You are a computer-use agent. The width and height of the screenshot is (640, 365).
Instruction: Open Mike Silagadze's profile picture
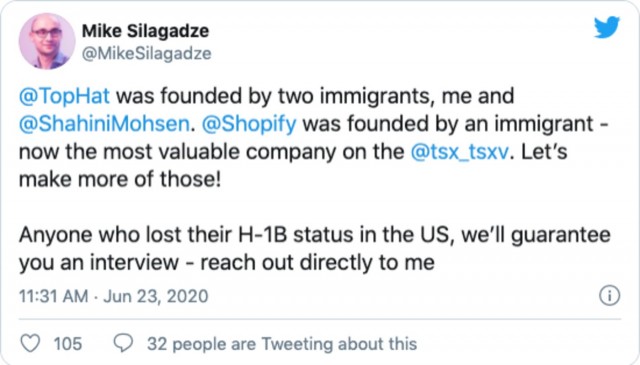click(47, 41)
